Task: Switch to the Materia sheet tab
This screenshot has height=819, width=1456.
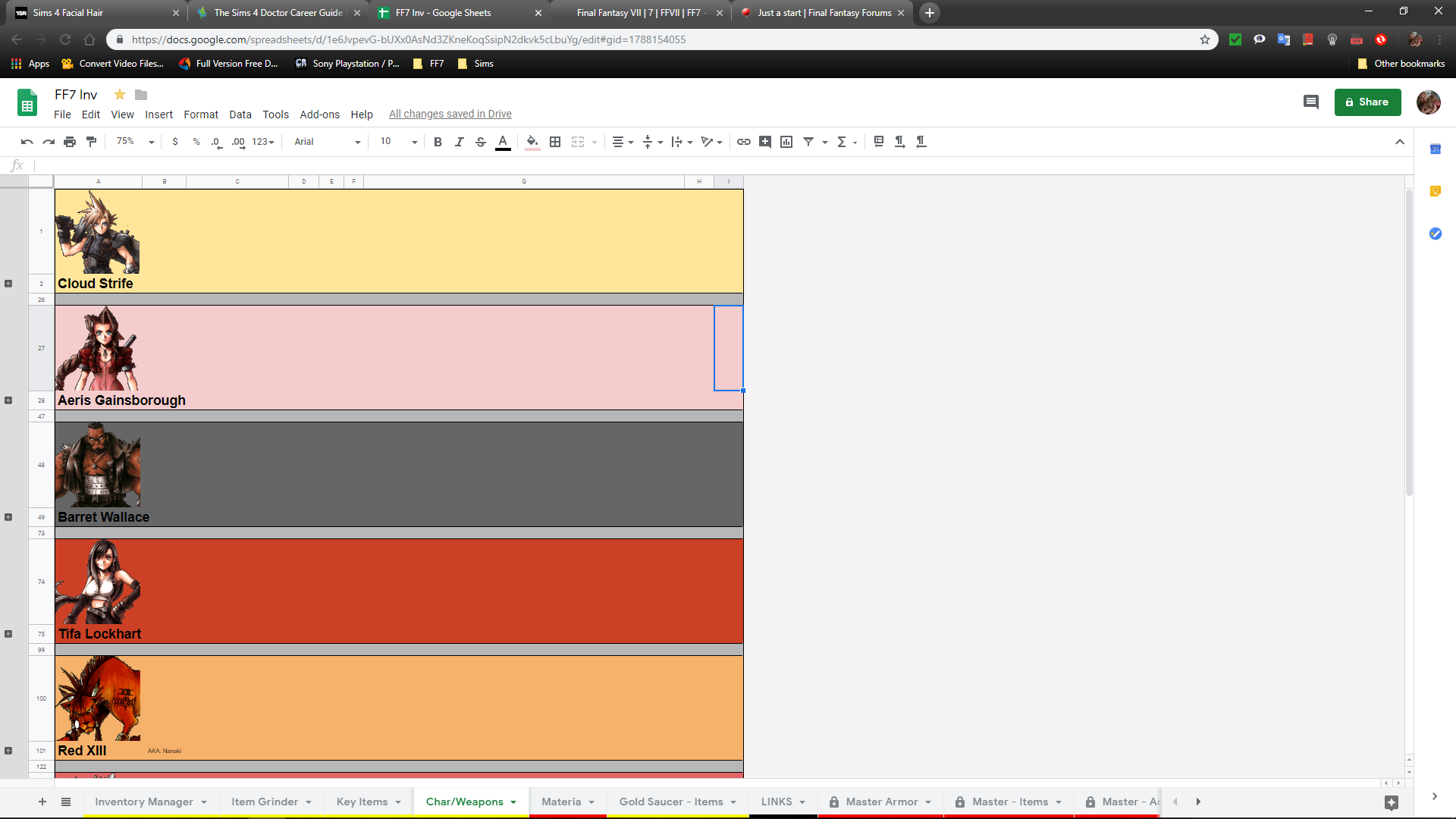Action: click(568, 802)
